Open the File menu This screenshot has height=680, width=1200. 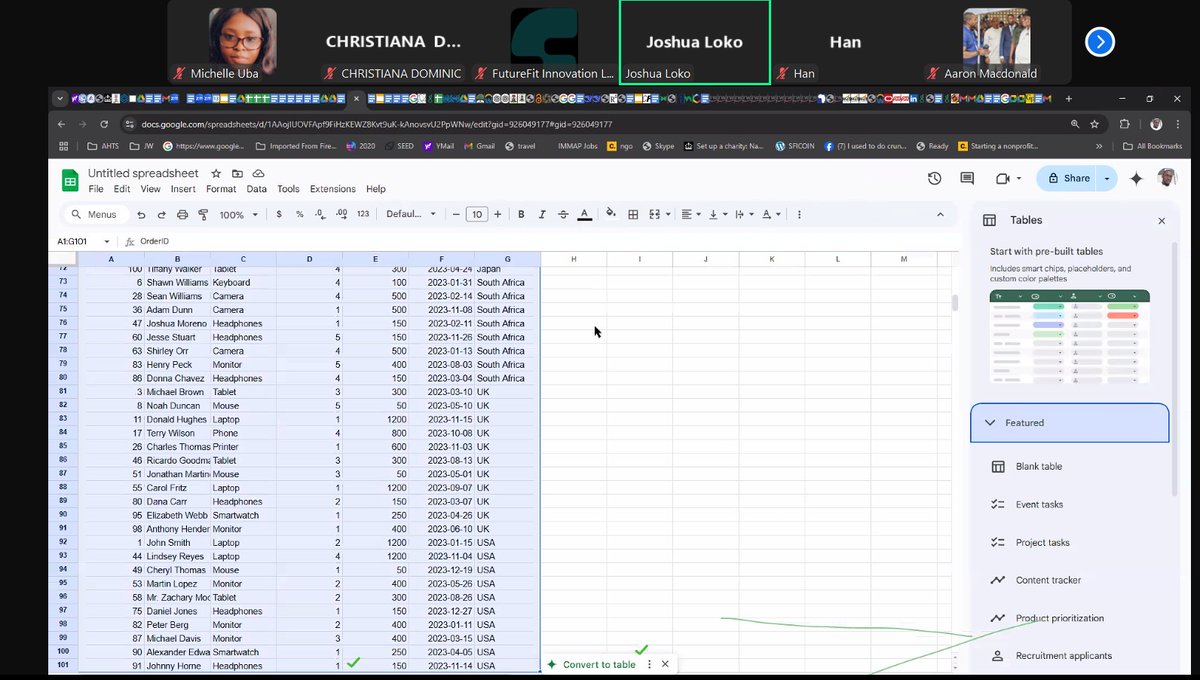click(96, 189)
